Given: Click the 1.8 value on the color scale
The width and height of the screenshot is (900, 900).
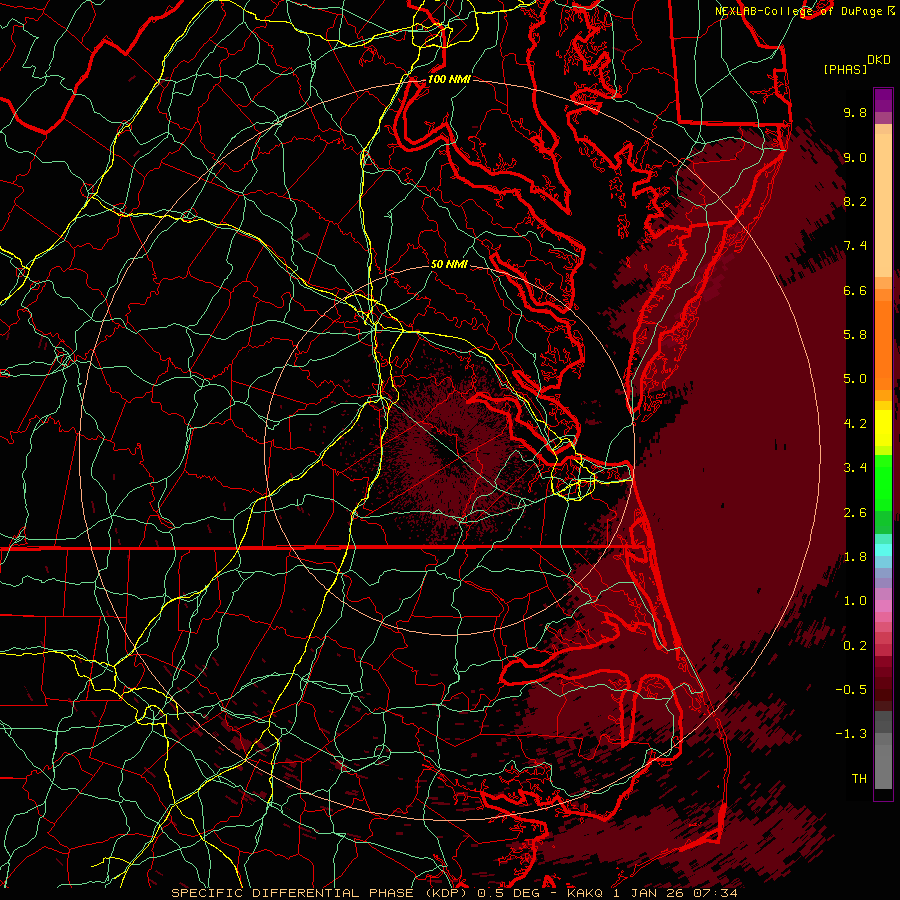Looking at the screenshot, I should tap(855, 557).
